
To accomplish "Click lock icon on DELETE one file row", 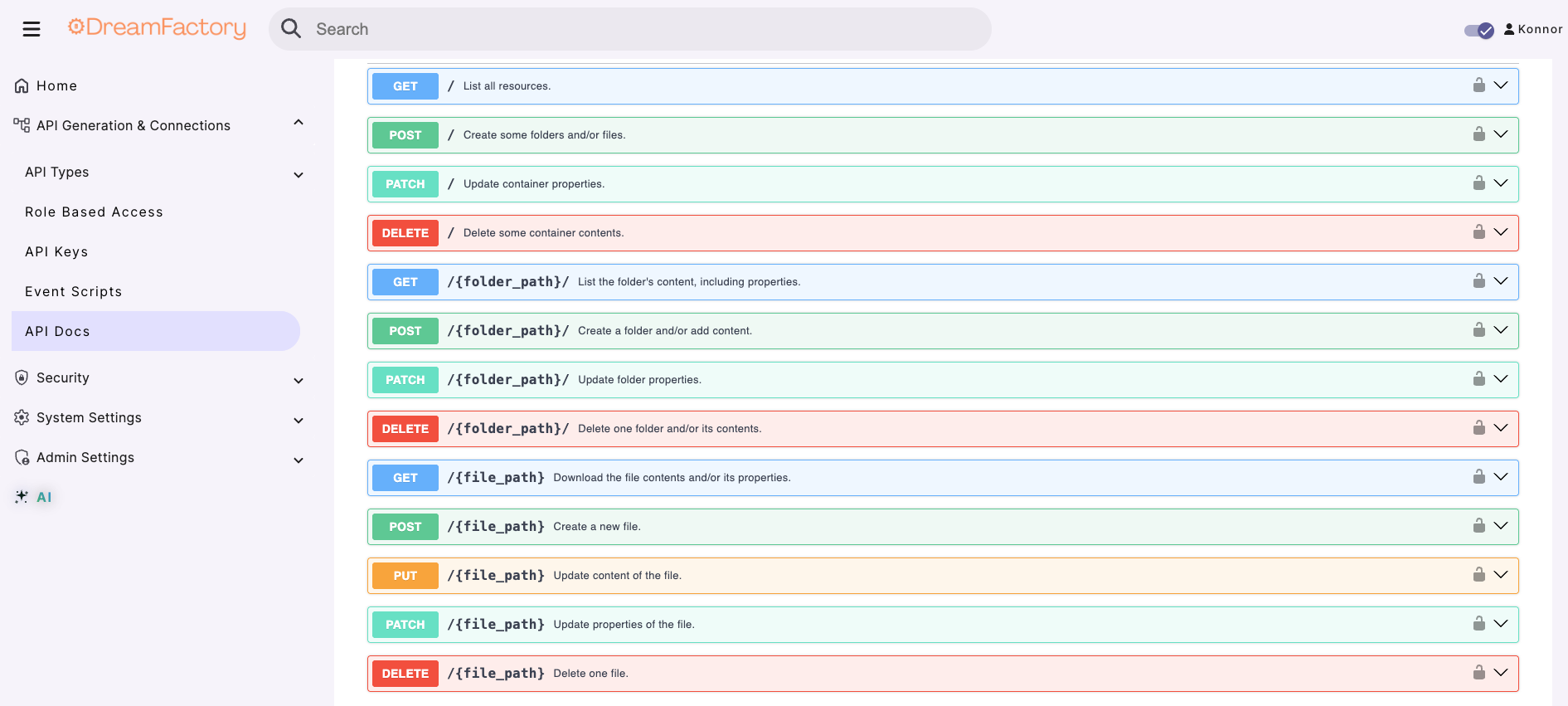I will pyautogui.click(x=1478, y=672).
